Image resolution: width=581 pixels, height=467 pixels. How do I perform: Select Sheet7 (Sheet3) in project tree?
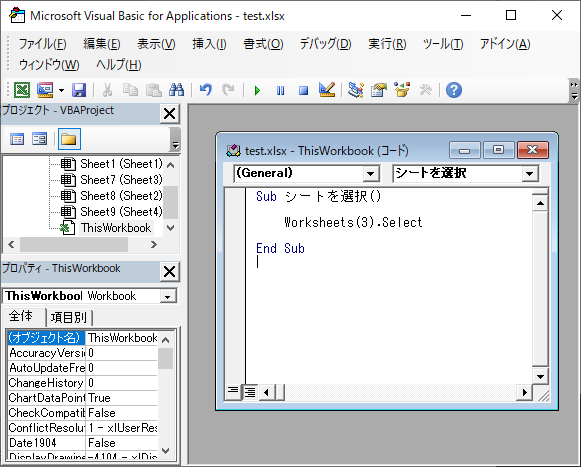tap(121, 180)
